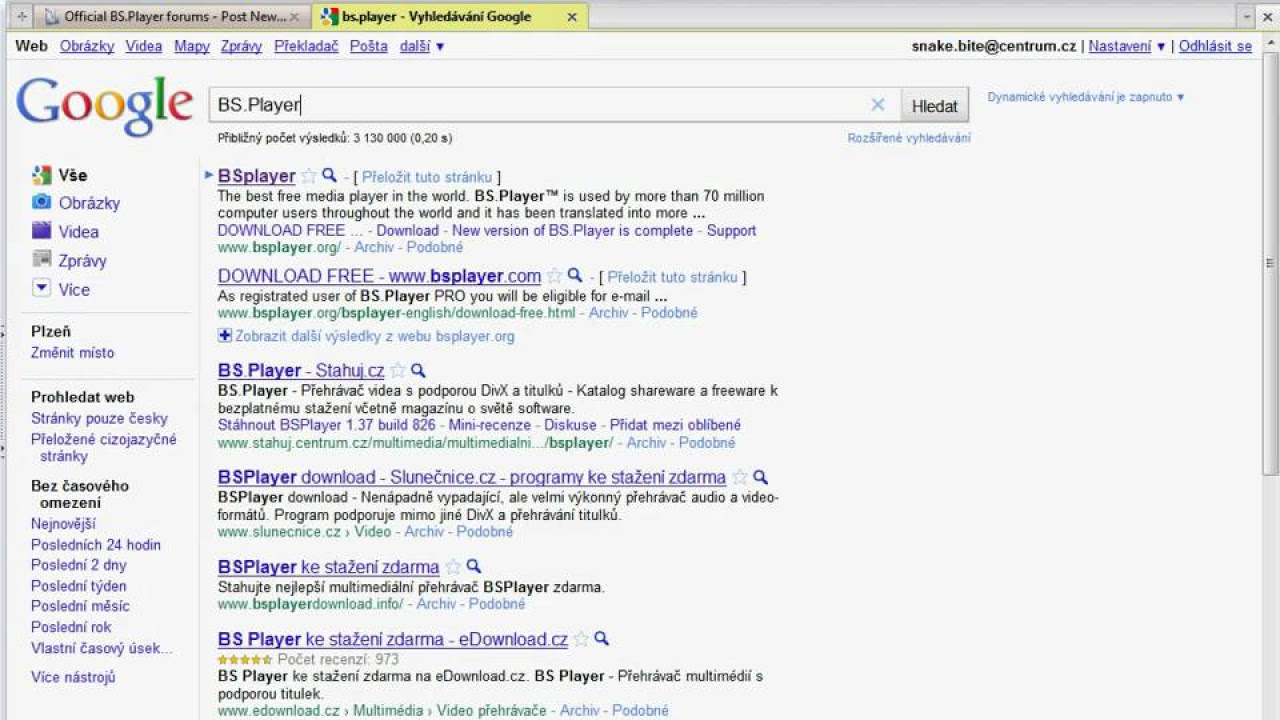Open the další dropdown menu

(422, 46)
